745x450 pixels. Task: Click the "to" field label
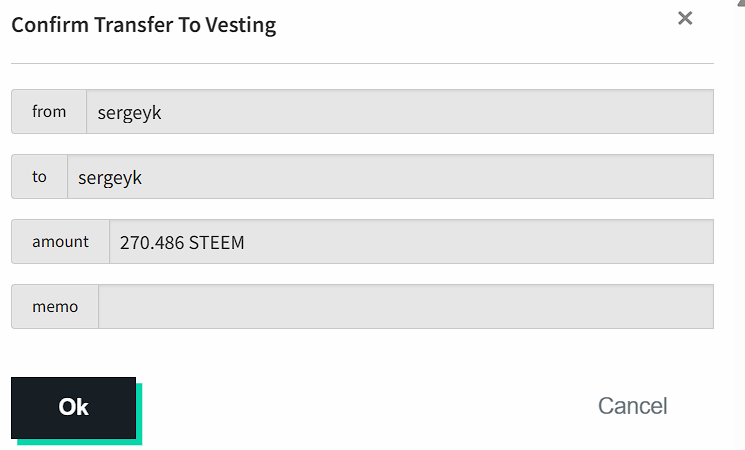39,177
